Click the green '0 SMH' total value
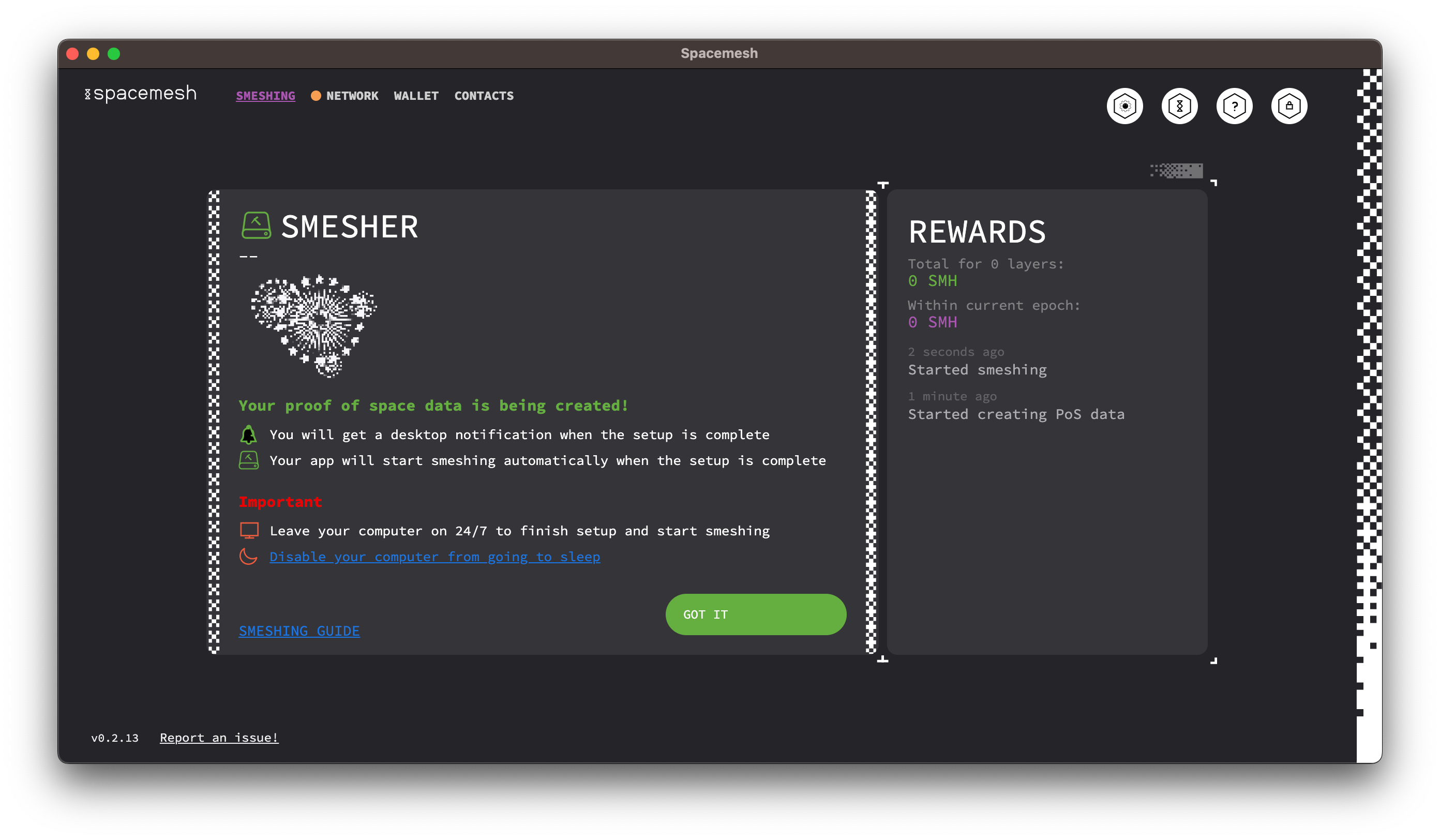Image resolution: width=1440 pixels, height=840 pixels. point(933,280)
